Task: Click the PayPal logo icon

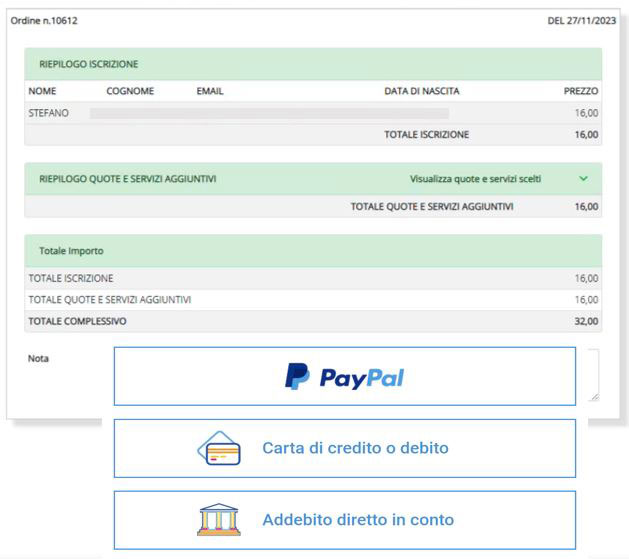Action: click(297, 376)
